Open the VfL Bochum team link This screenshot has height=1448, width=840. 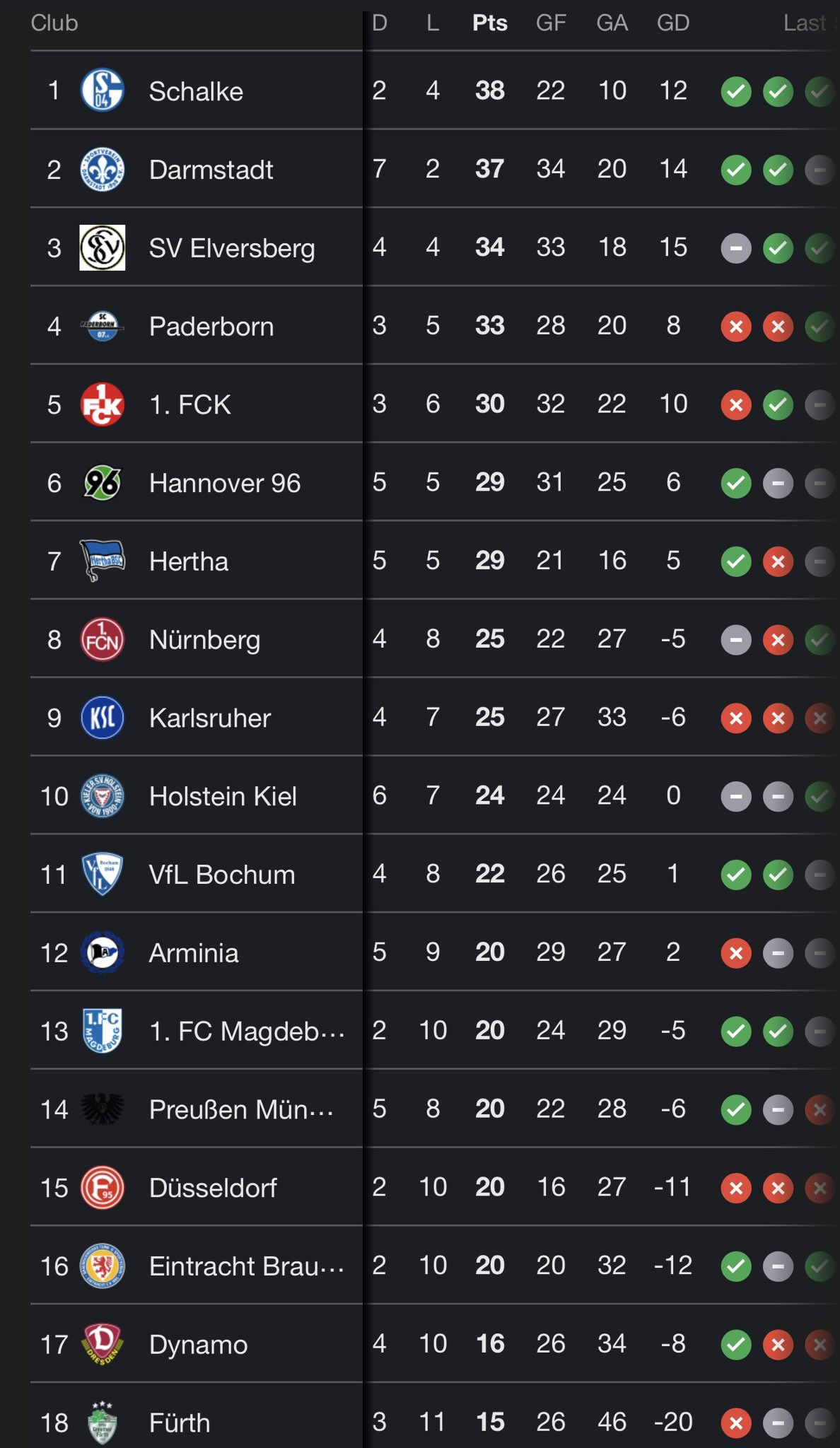pyautogui.click(x=221, y=875)
